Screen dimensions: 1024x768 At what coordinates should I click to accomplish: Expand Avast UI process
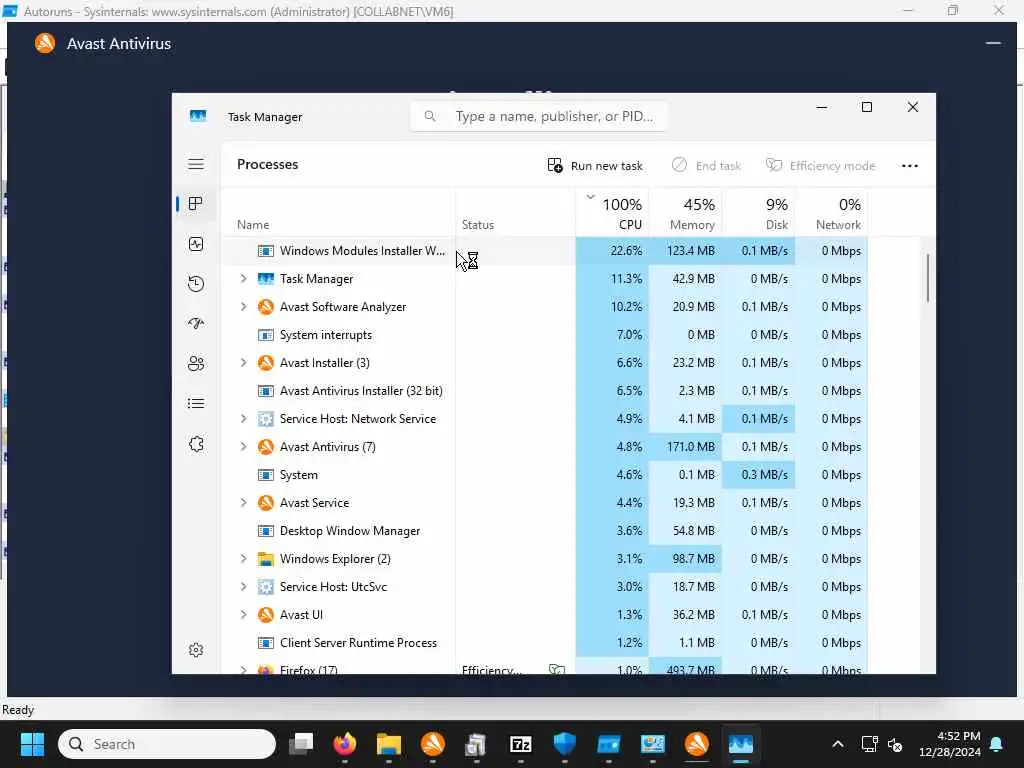pyautogui.click(x=244, y=615)
